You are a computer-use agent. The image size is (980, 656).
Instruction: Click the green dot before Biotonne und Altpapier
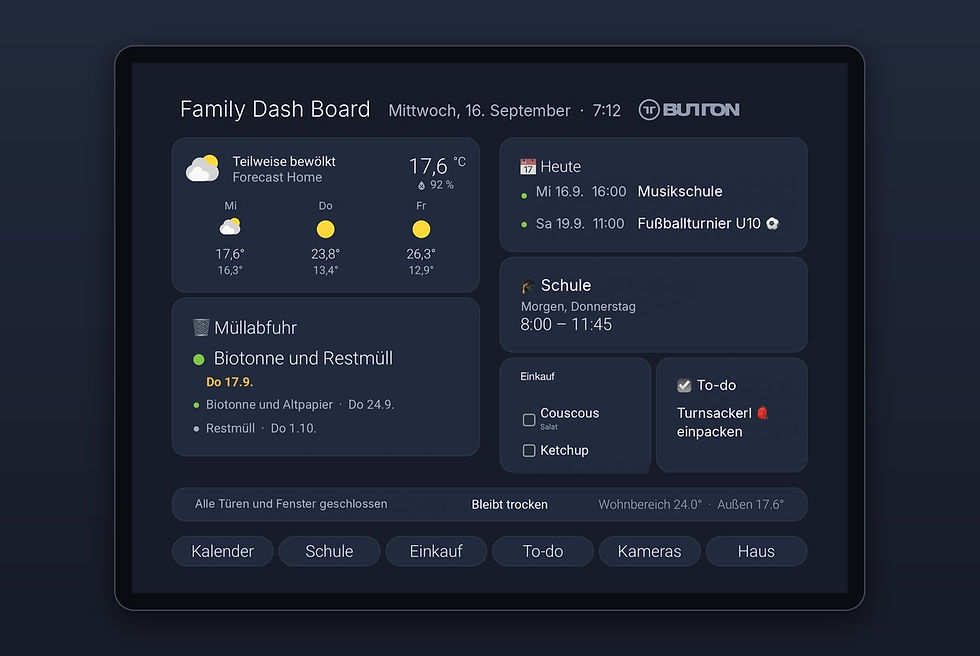pos(196,405)
